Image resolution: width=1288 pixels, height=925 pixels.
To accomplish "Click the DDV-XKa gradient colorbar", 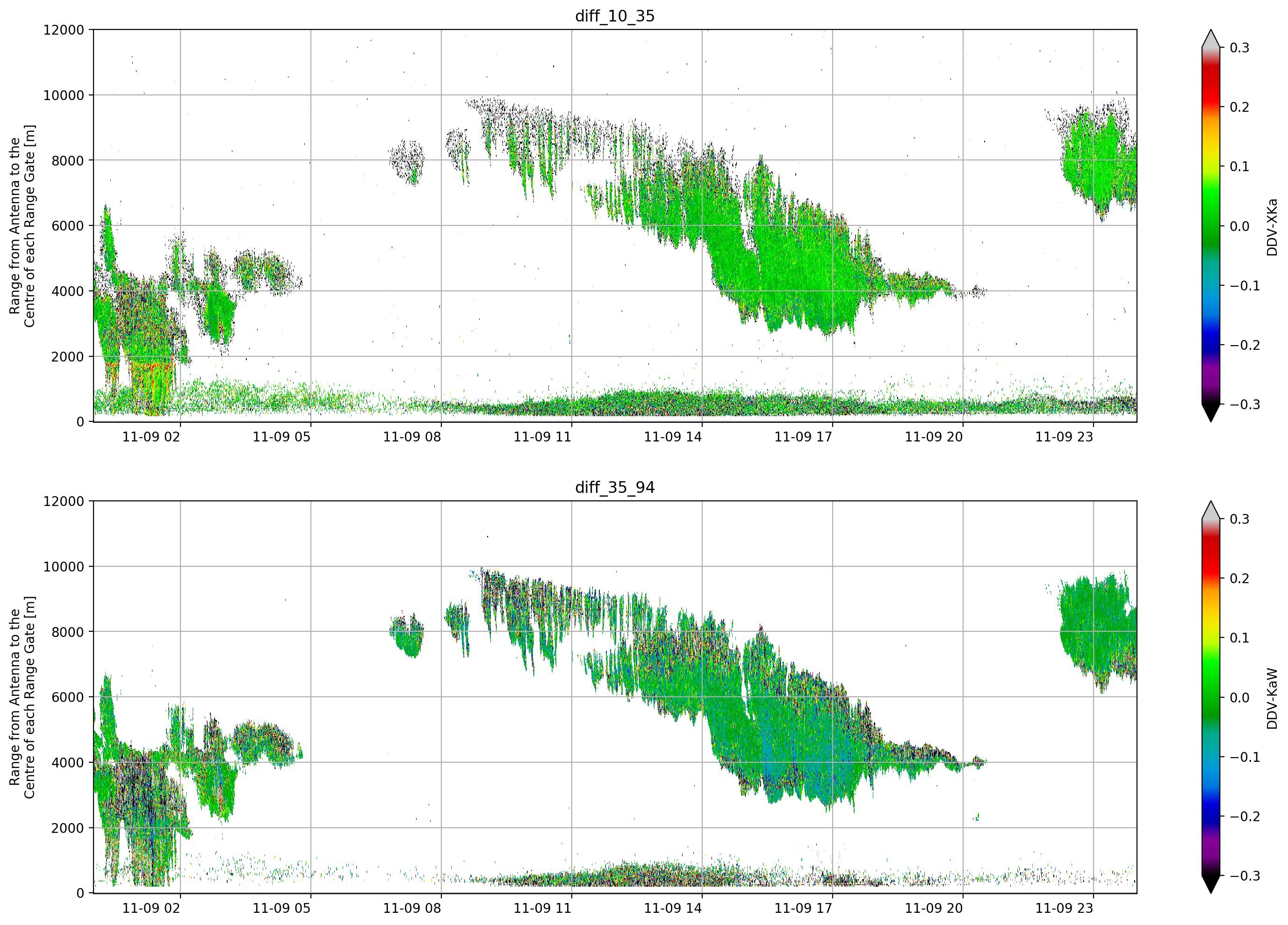I will [1211, 225].
